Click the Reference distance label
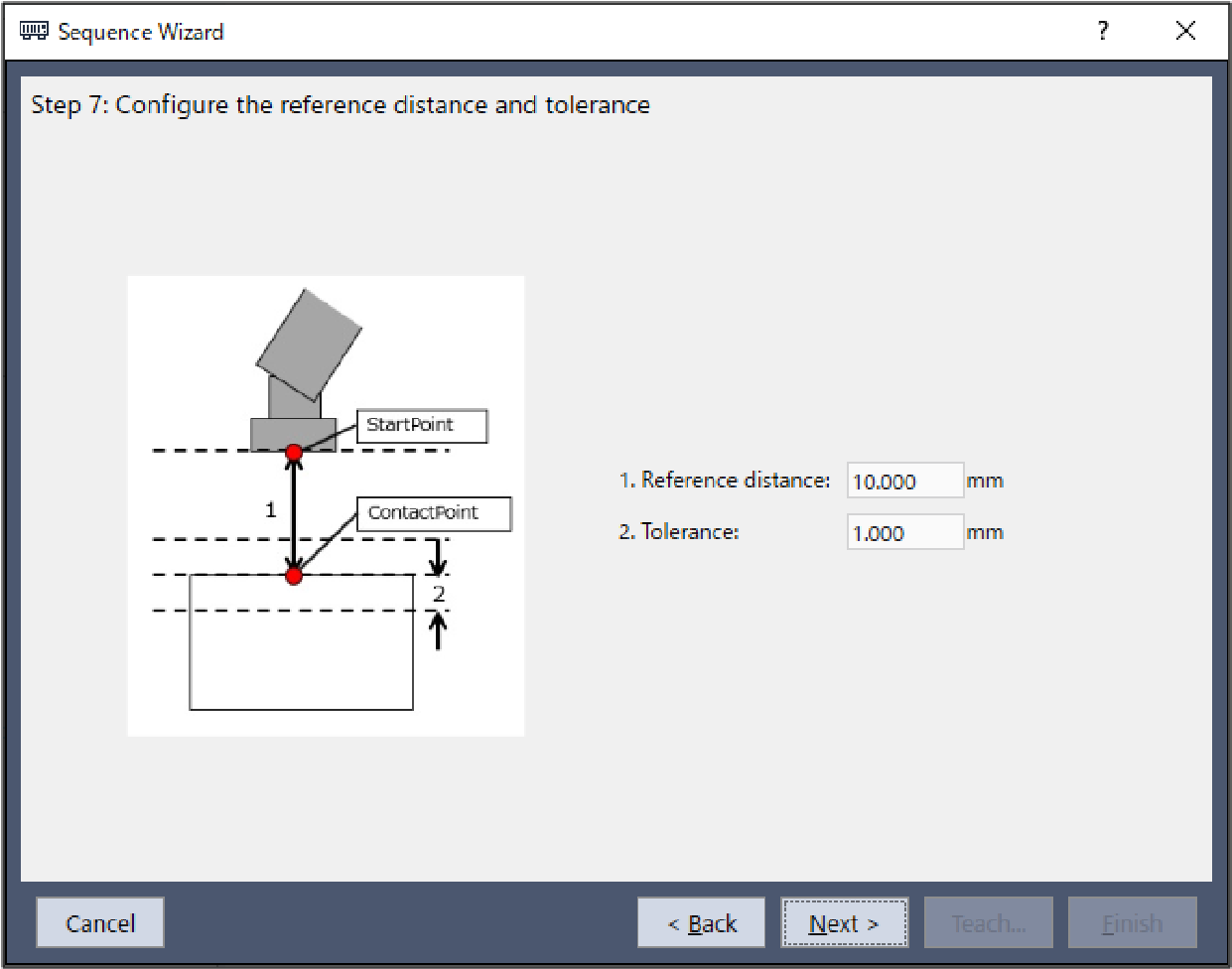 (724, 481)
